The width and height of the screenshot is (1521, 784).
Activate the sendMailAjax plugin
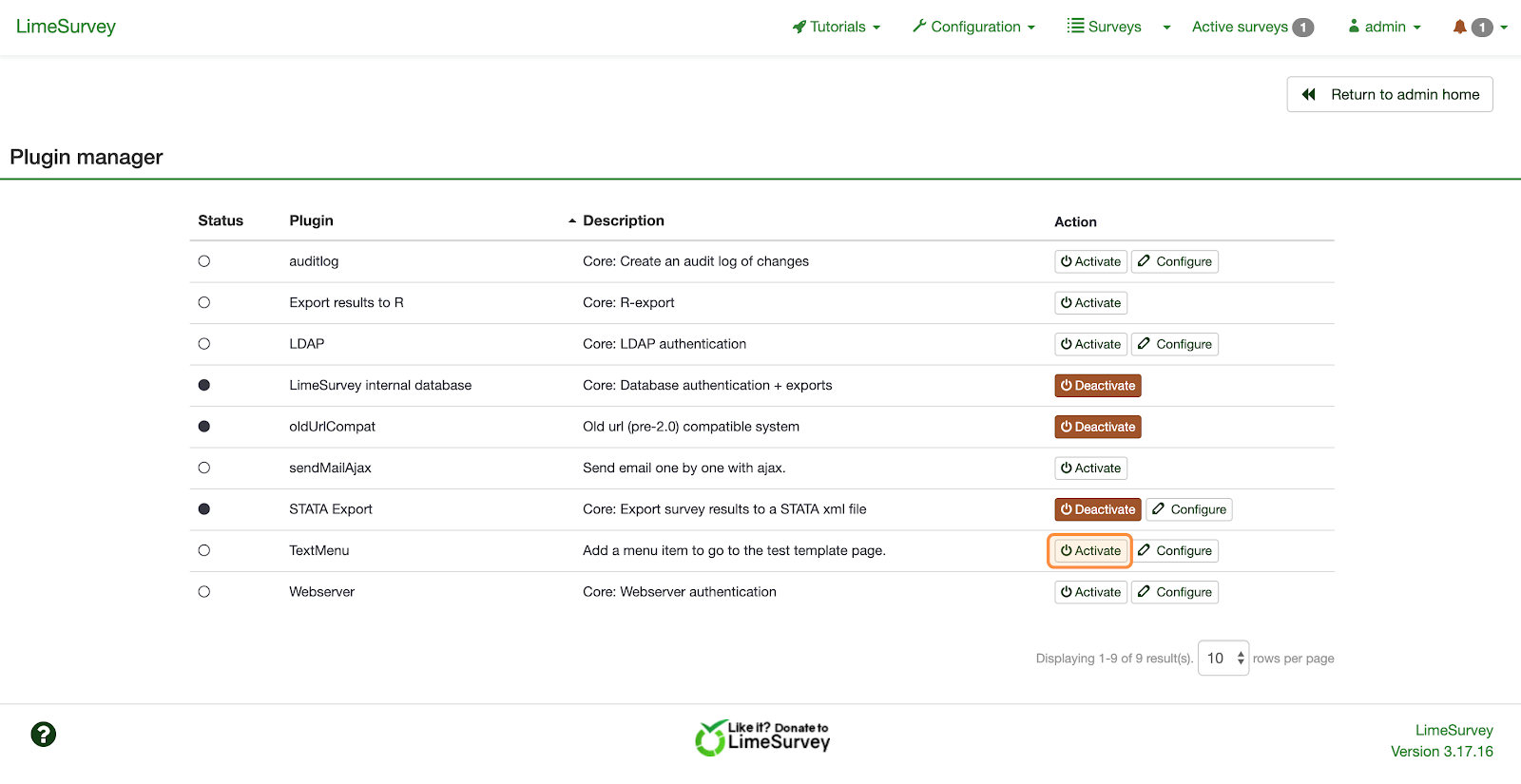click(x=1090, y=468)
